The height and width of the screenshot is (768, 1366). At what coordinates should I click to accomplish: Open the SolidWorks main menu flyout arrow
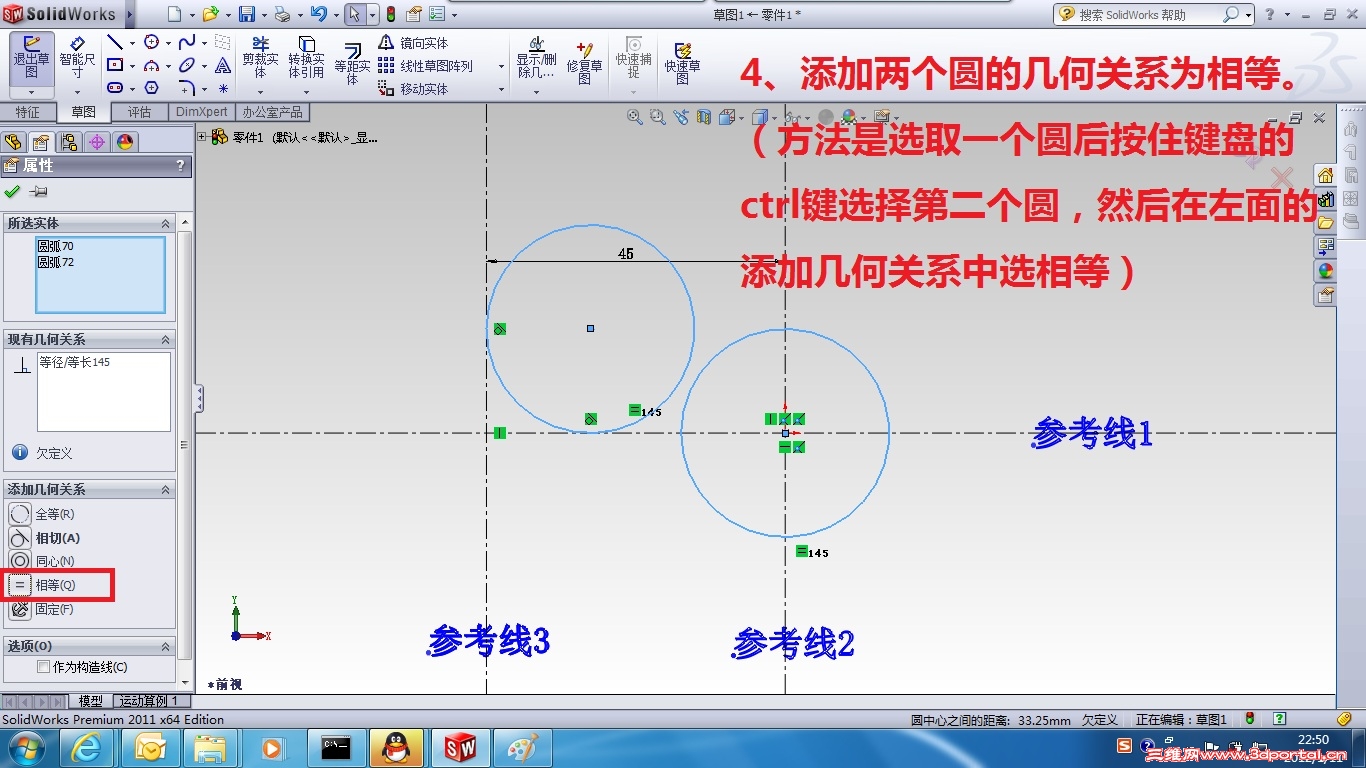pyautogui.click(x=130, y=14)
